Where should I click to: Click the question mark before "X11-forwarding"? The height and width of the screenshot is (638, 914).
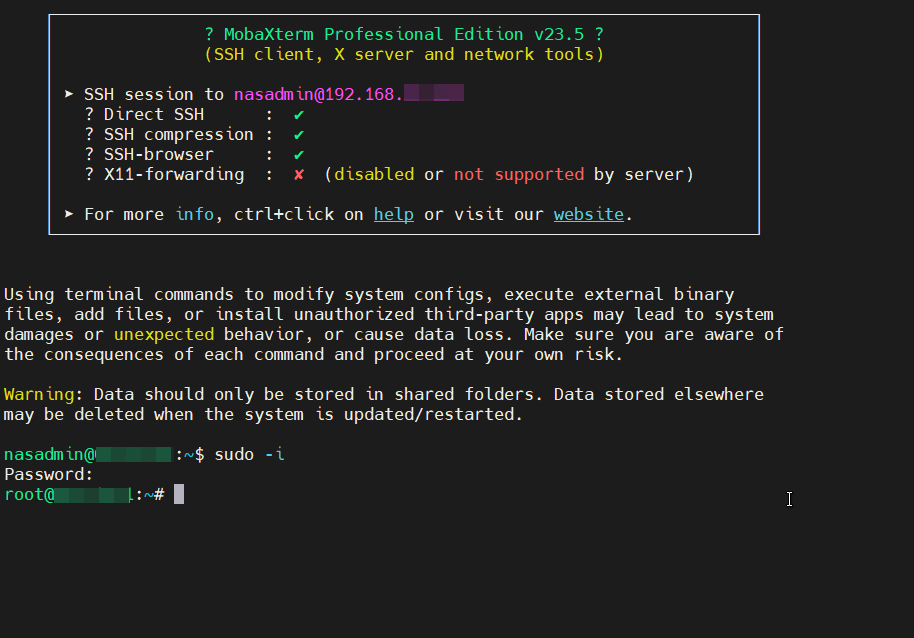click(x=89, y=175)
